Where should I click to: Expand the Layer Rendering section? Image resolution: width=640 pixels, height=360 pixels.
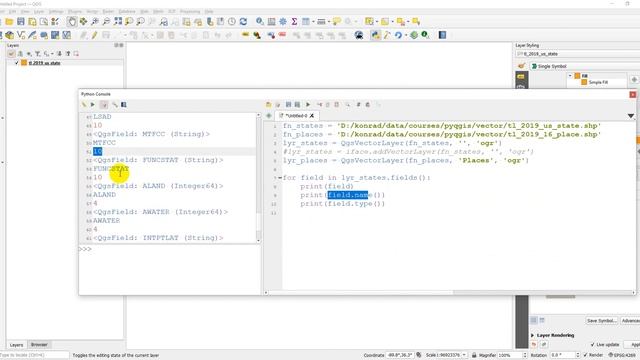(x=532, y=335)
